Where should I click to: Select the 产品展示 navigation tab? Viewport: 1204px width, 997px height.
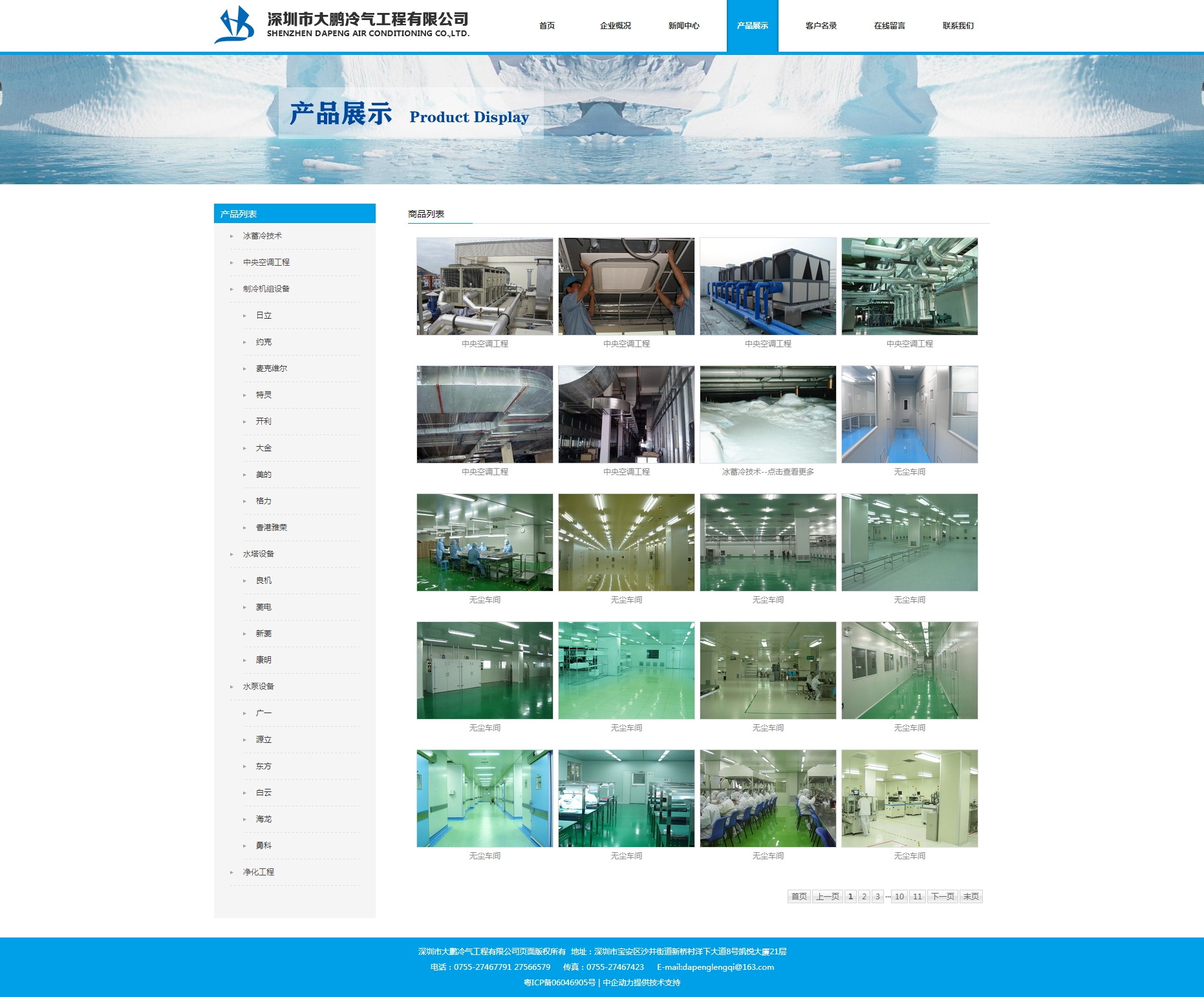click(x=753, y=26)
